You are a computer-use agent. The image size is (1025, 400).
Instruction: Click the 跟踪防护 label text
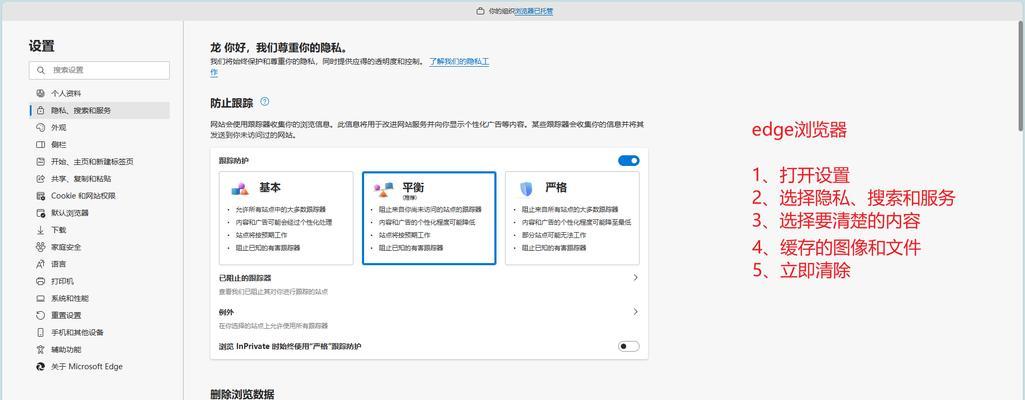click(x=233, y=161)
